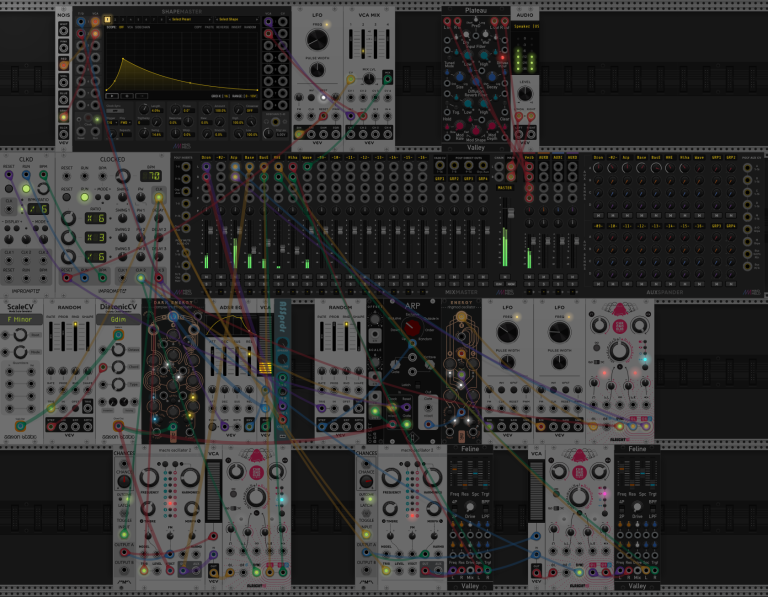Click the ShapeMaster INVERT button
The height and width of the screenshot is (597, 768).
click(236, 27)
